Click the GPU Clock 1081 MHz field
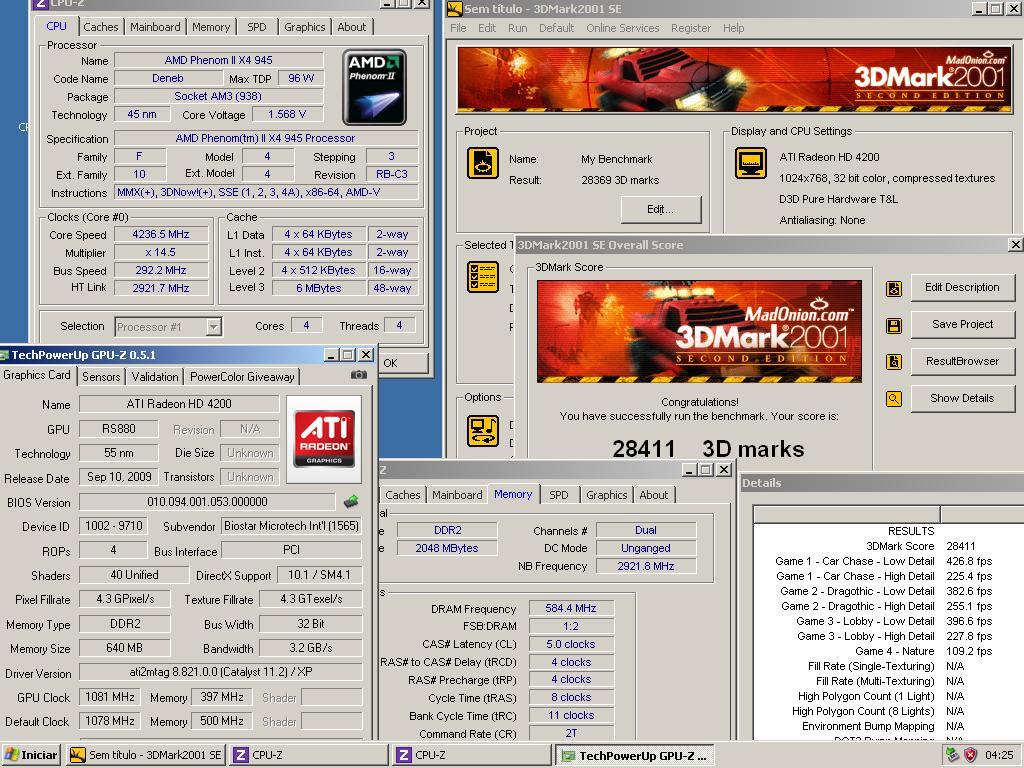Screen dimensions: 1024x768 pyautogui.click(x=110, y=697)
